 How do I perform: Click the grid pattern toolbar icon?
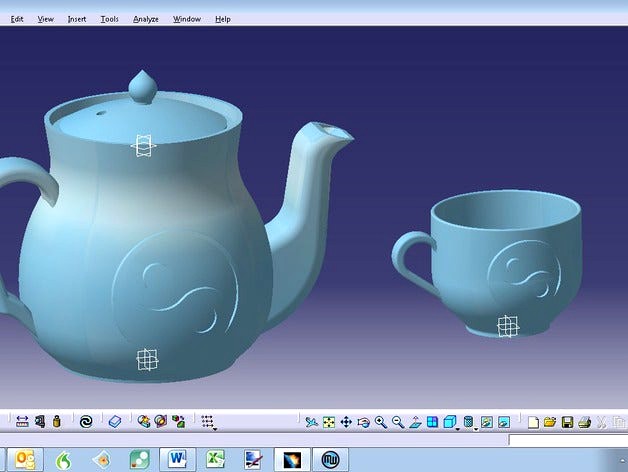[x=207, y=421]
